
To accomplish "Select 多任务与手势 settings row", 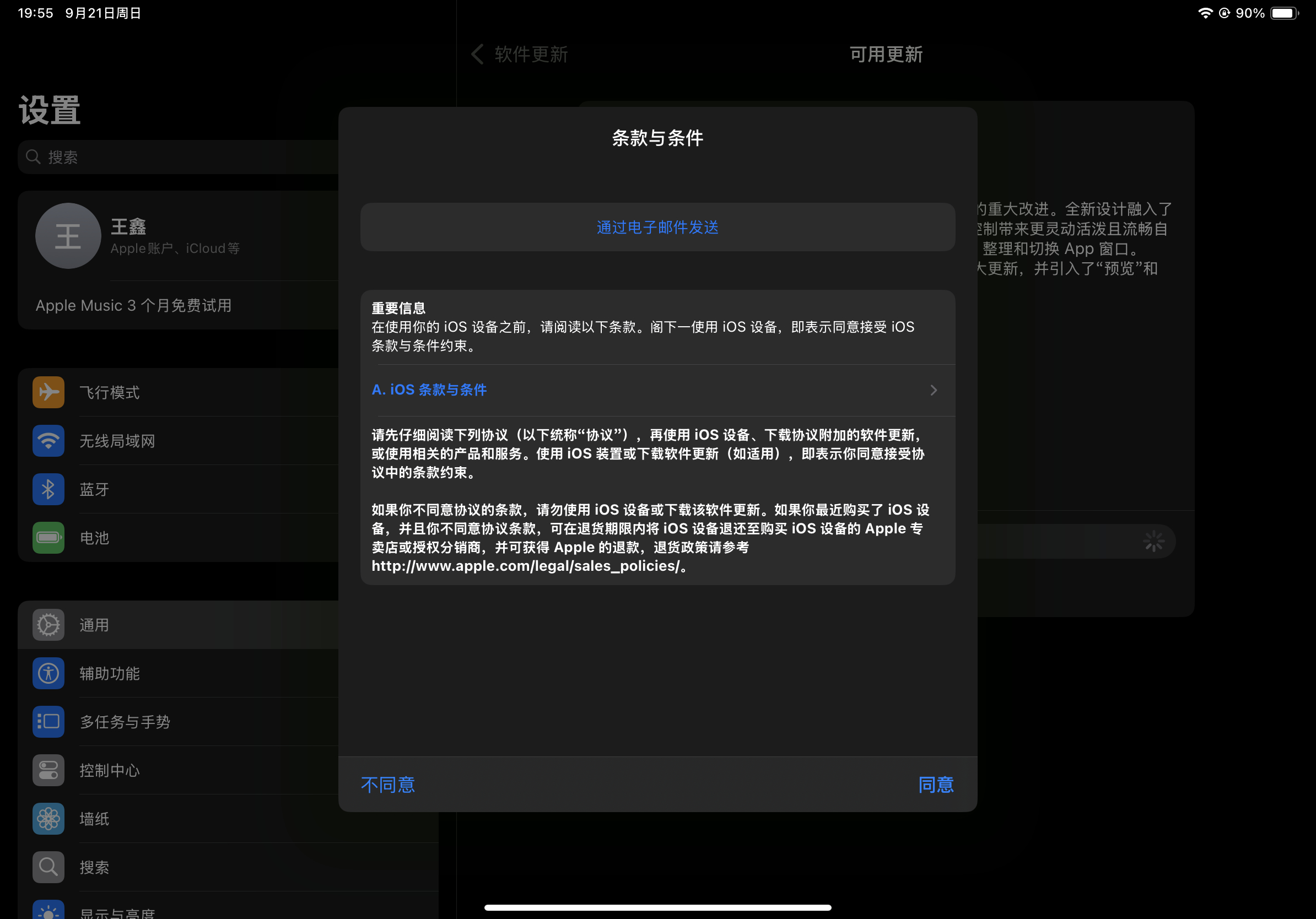I will (x=178, y=721).
